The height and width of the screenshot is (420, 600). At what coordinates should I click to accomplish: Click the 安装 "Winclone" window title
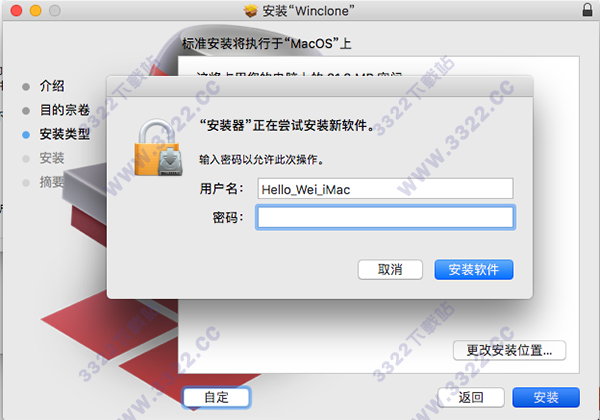308,11
